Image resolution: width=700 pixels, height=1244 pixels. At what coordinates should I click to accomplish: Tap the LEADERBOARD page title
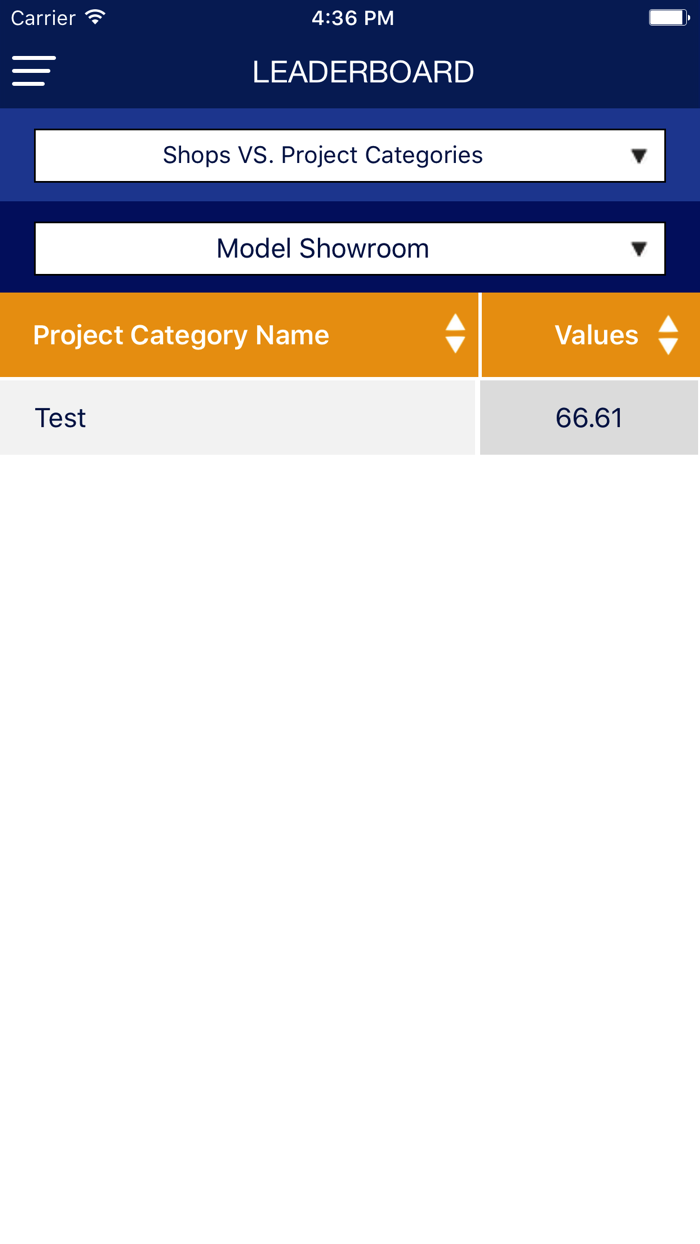pyautogui.click(x=363, y=72)
